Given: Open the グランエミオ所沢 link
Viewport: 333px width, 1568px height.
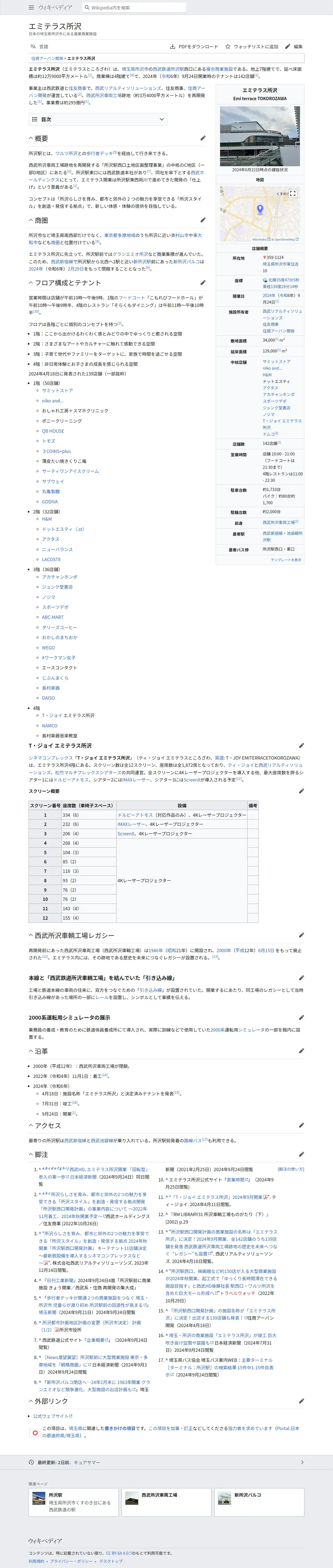Looking at the screenshot, I should 130,254.
